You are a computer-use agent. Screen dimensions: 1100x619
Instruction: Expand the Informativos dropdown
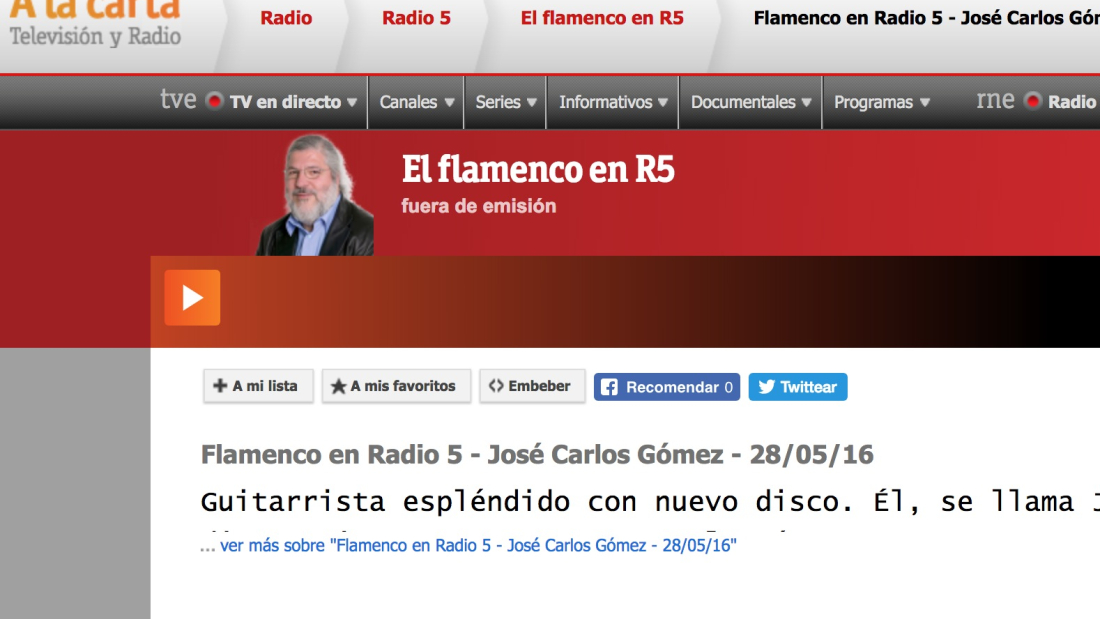[613, 102]
